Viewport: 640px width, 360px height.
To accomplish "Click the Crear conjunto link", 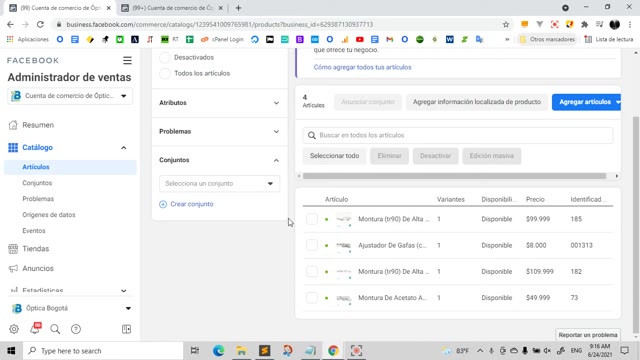I will (x=192, y=204).
